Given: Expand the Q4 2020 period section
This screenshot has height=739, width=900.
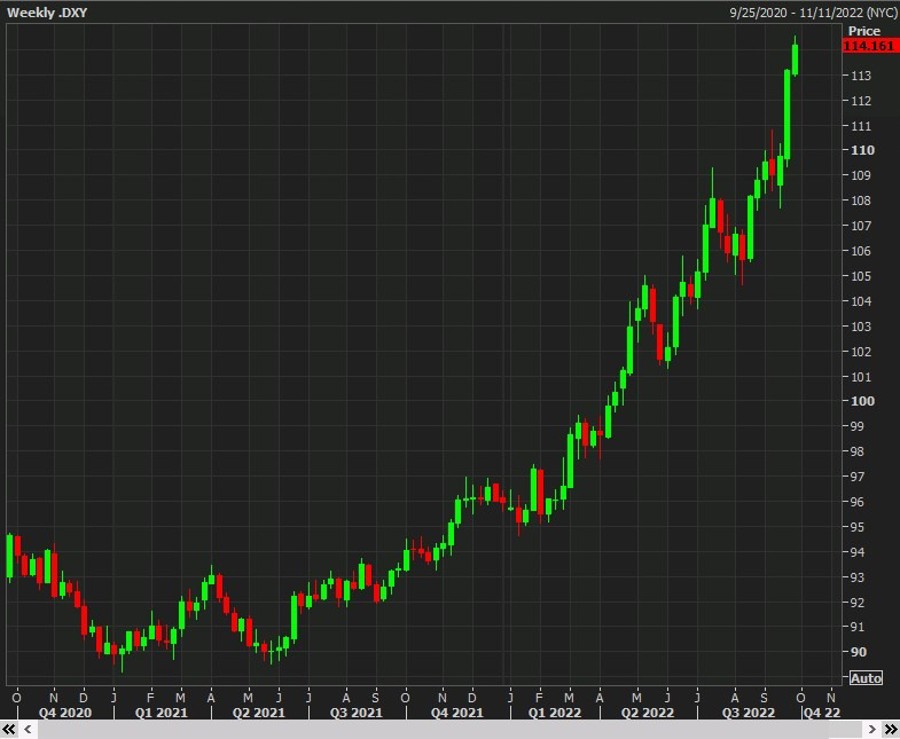Looking at the screenshot, I should click(x=64, y=713).
